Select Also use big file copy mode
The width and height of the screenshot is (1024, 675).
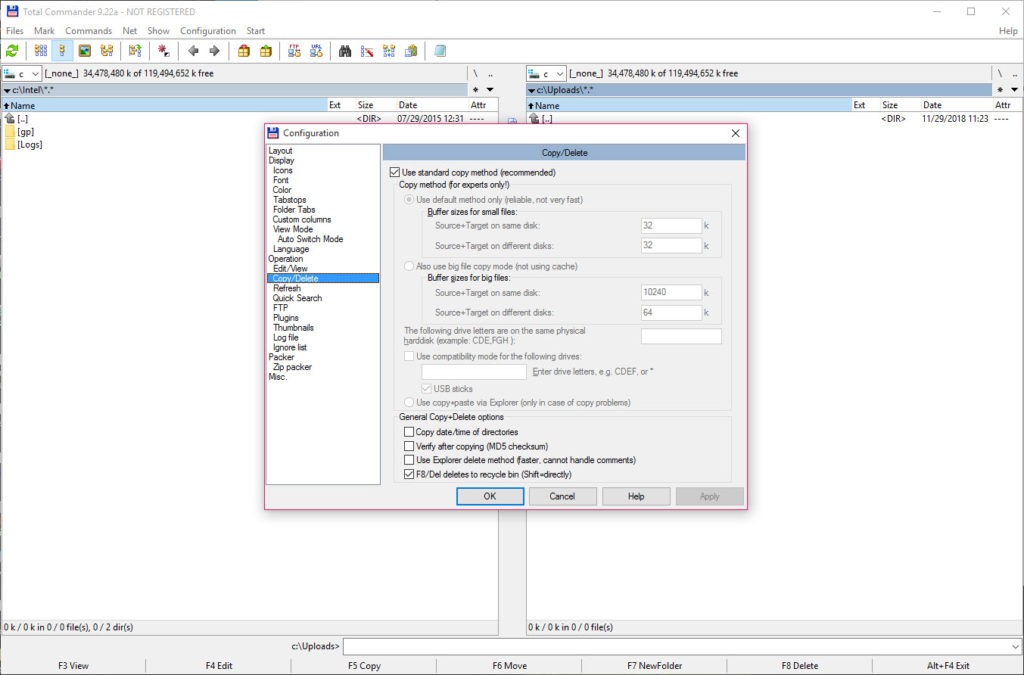click(409, 266)
